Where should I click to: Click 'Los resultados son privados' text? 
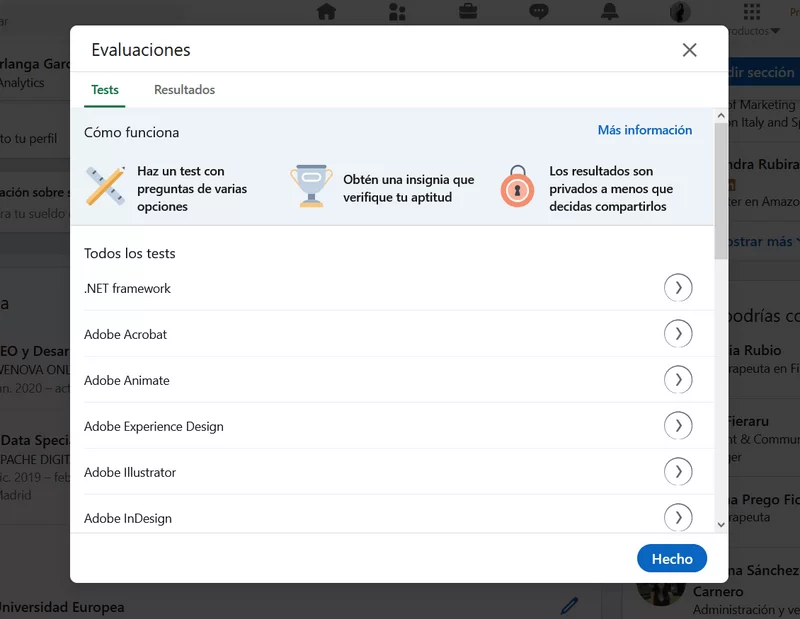click(x=611, y=189)
